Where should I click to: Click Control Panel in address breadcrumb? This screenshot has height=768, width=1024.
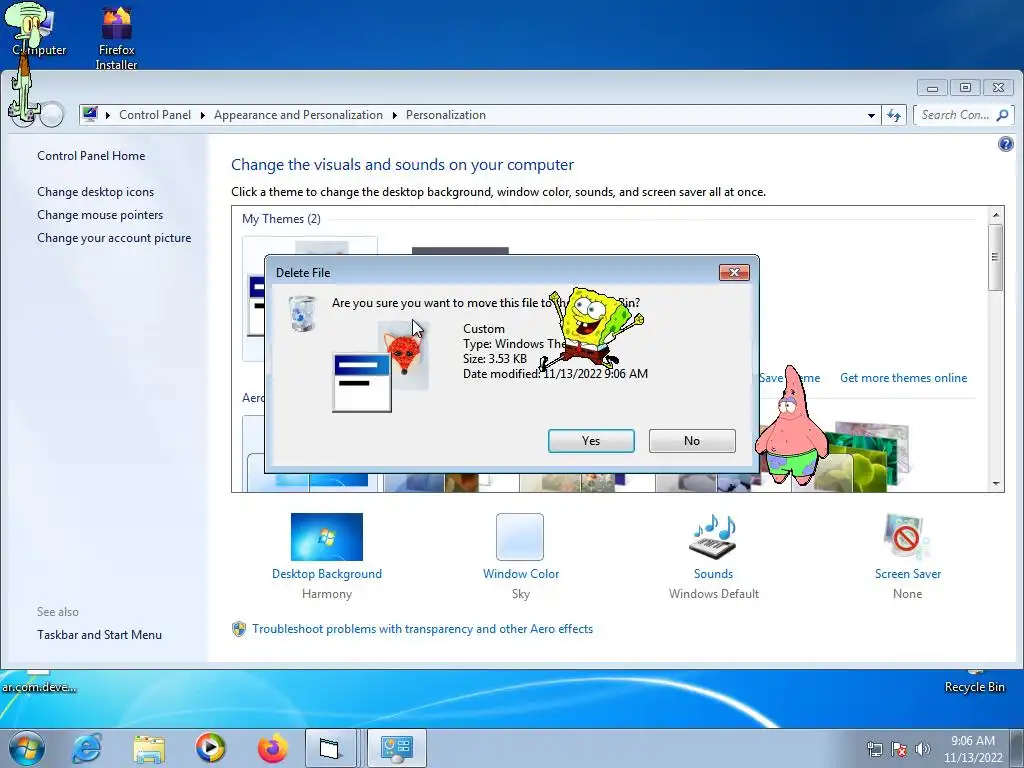click(x=155, y=115)
